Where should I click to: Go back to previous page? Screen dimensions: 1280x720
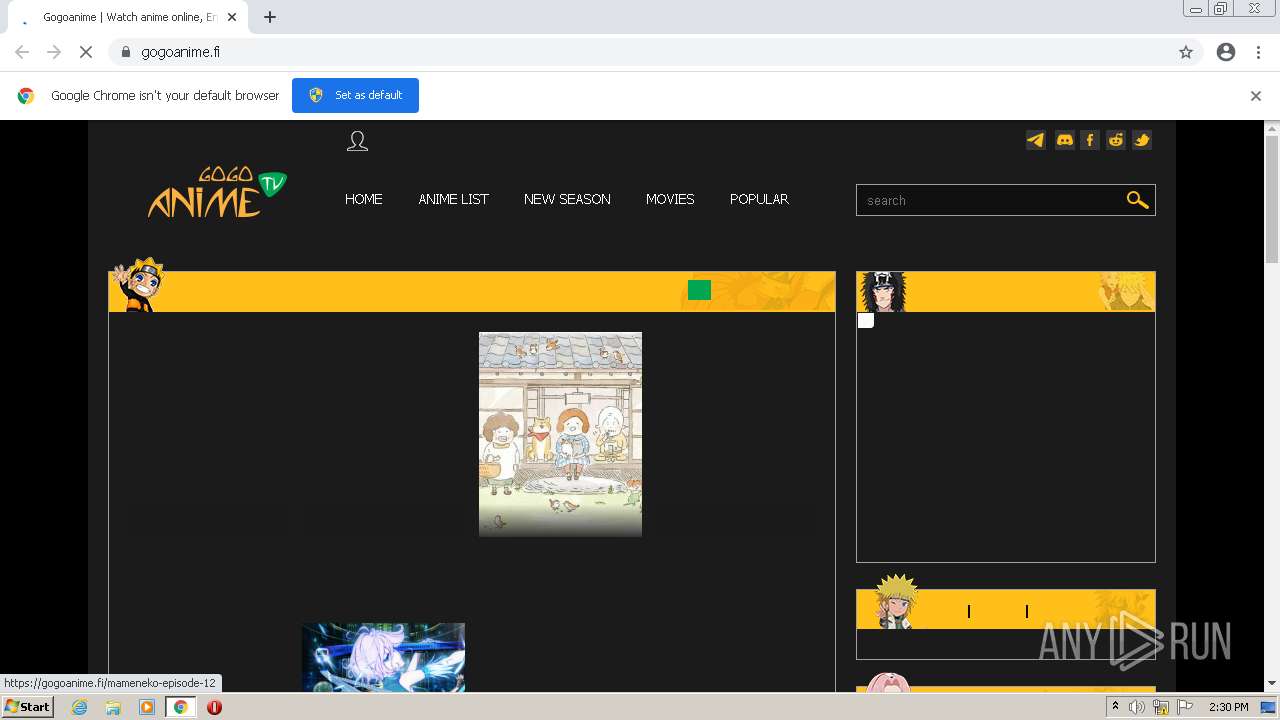(22, 52)
